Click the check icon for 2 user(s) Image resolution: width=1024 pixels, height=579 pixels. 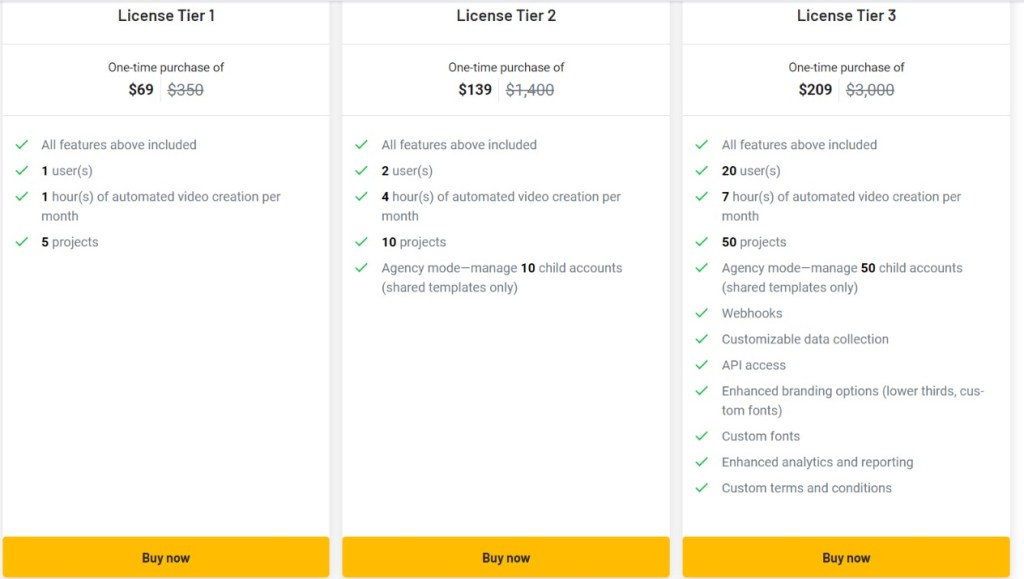[x=362, y=171]
